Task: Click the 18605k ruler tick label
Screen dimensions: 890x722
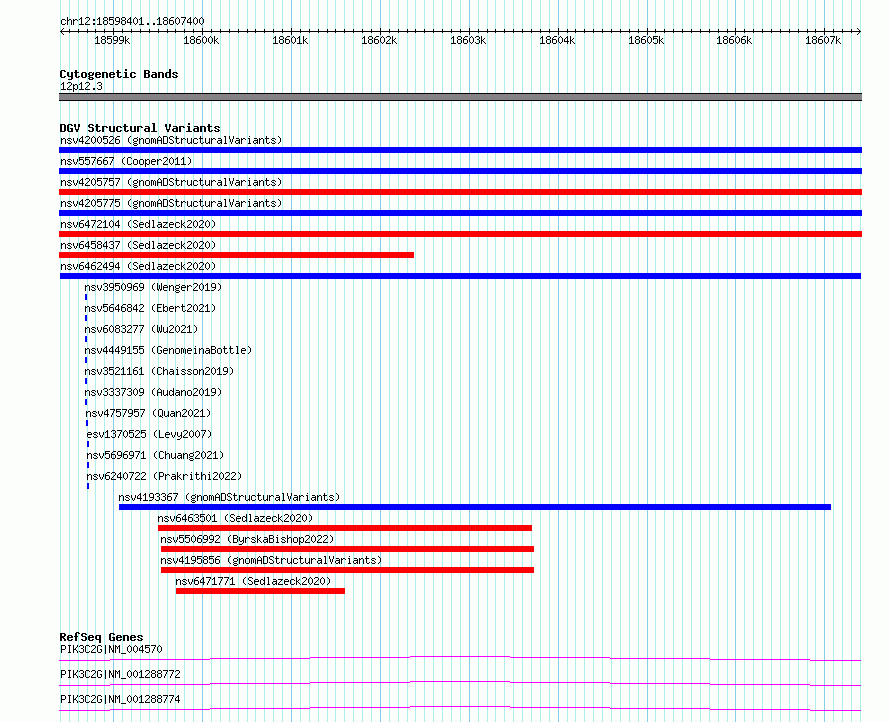Action: [646, 40]
